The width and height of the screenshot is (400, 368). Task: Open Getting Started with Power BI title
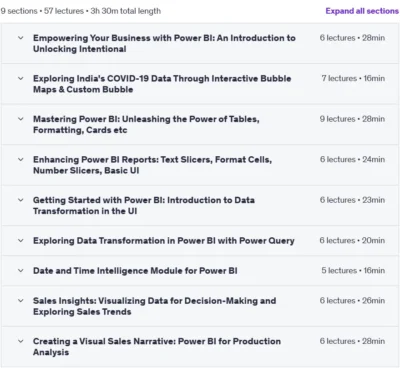click(x=144, y=206)
